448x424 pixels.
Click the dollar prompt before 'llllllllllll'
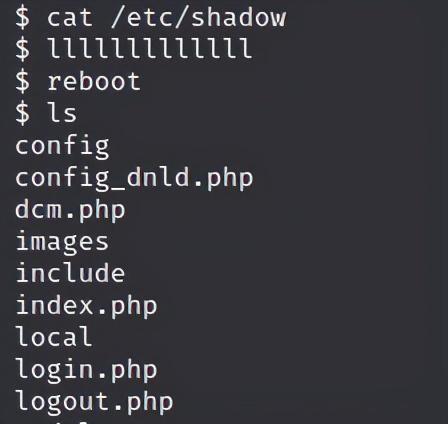point(22,49)
